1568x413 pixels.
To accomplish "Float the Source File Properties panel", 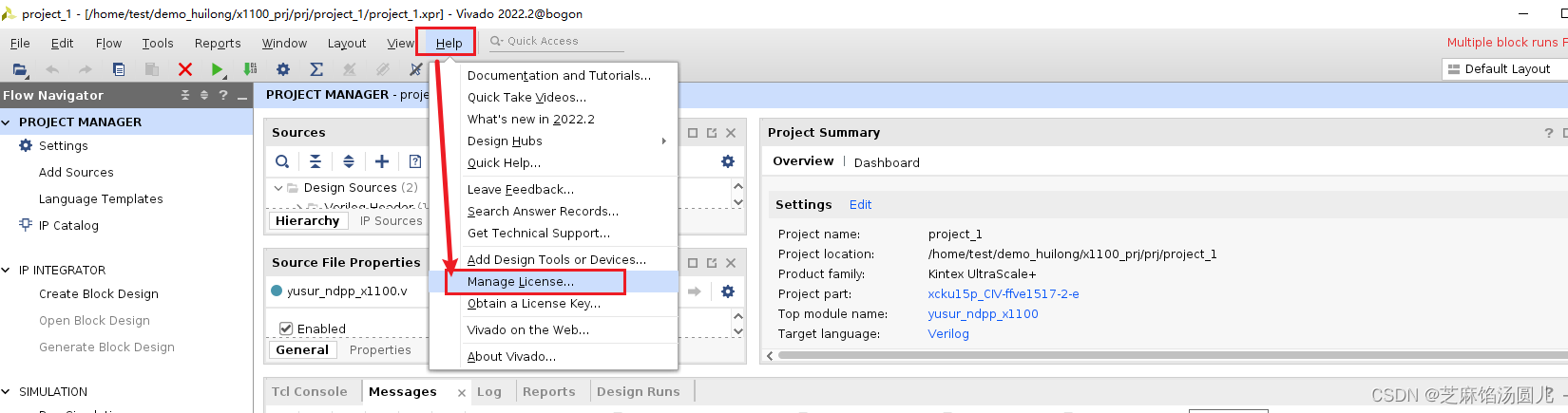I will [712, 263].
